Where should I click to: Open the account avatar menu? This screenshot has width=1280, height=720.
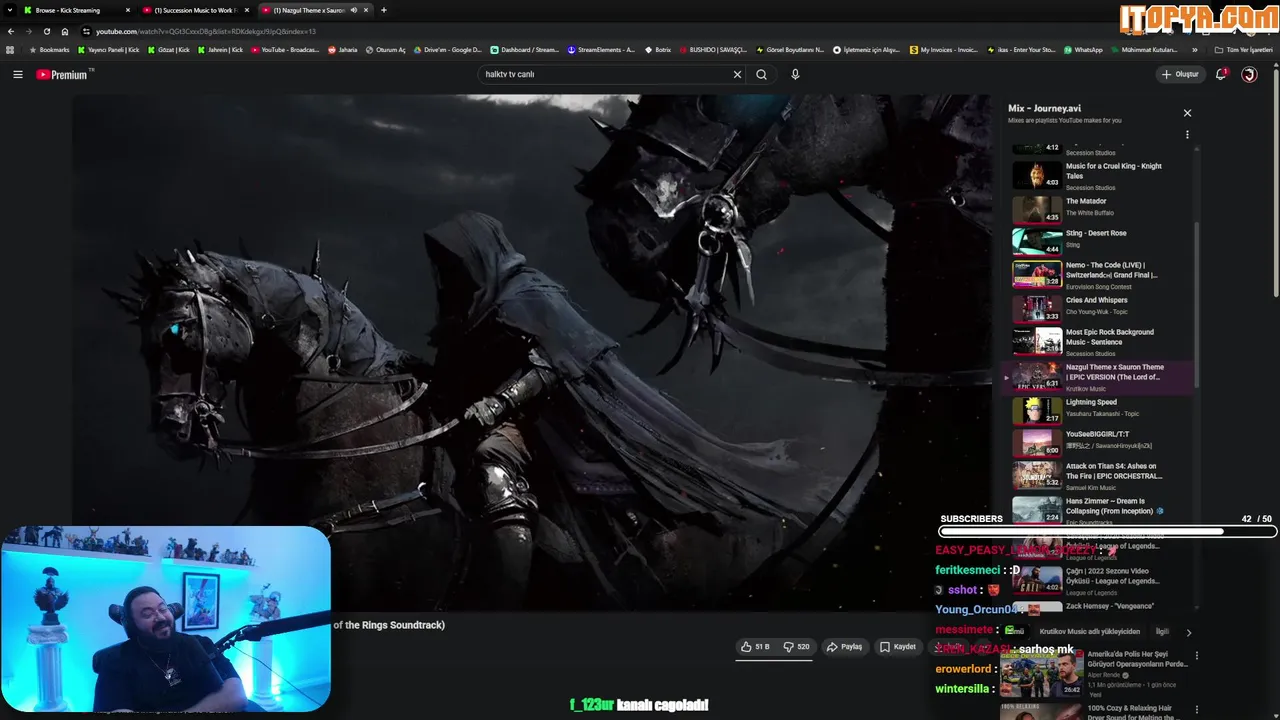(1249, 74)
